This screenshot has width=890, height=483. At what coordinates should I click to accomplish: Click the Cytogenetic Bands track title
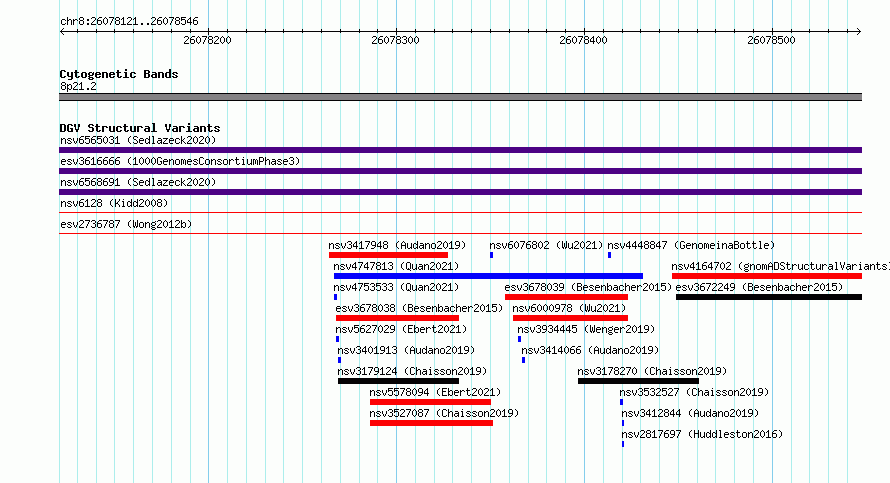[x=119, y=74]
